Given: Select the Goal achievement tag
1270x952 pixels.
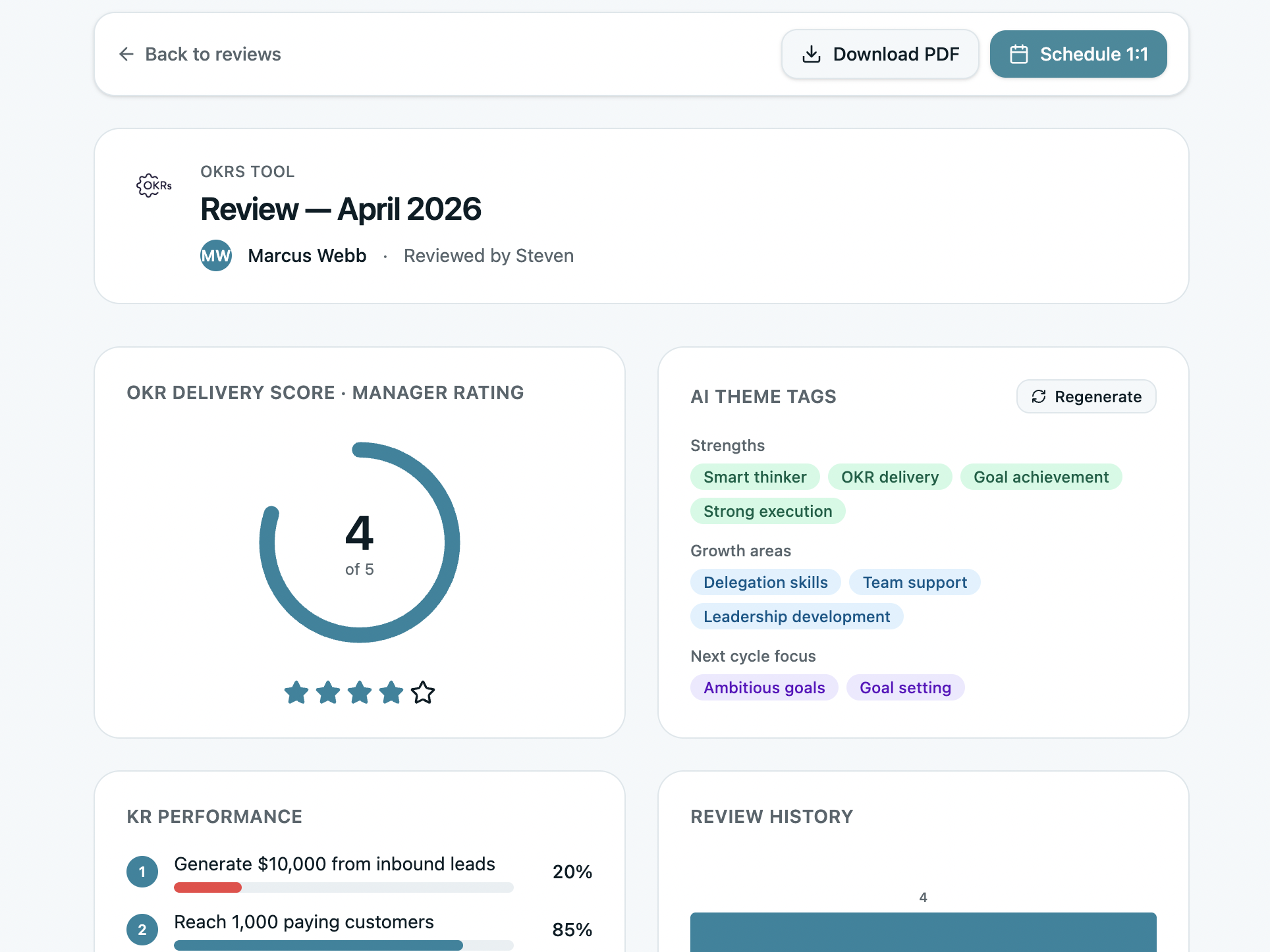Looking at the screenshot, I should [x=1041, y=477].
